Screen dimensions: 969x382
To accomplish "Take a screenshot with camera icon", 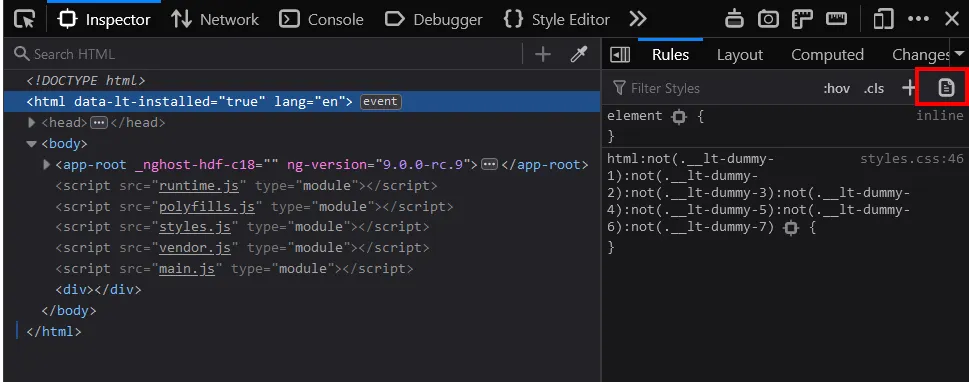I will (x=768, y=19).
